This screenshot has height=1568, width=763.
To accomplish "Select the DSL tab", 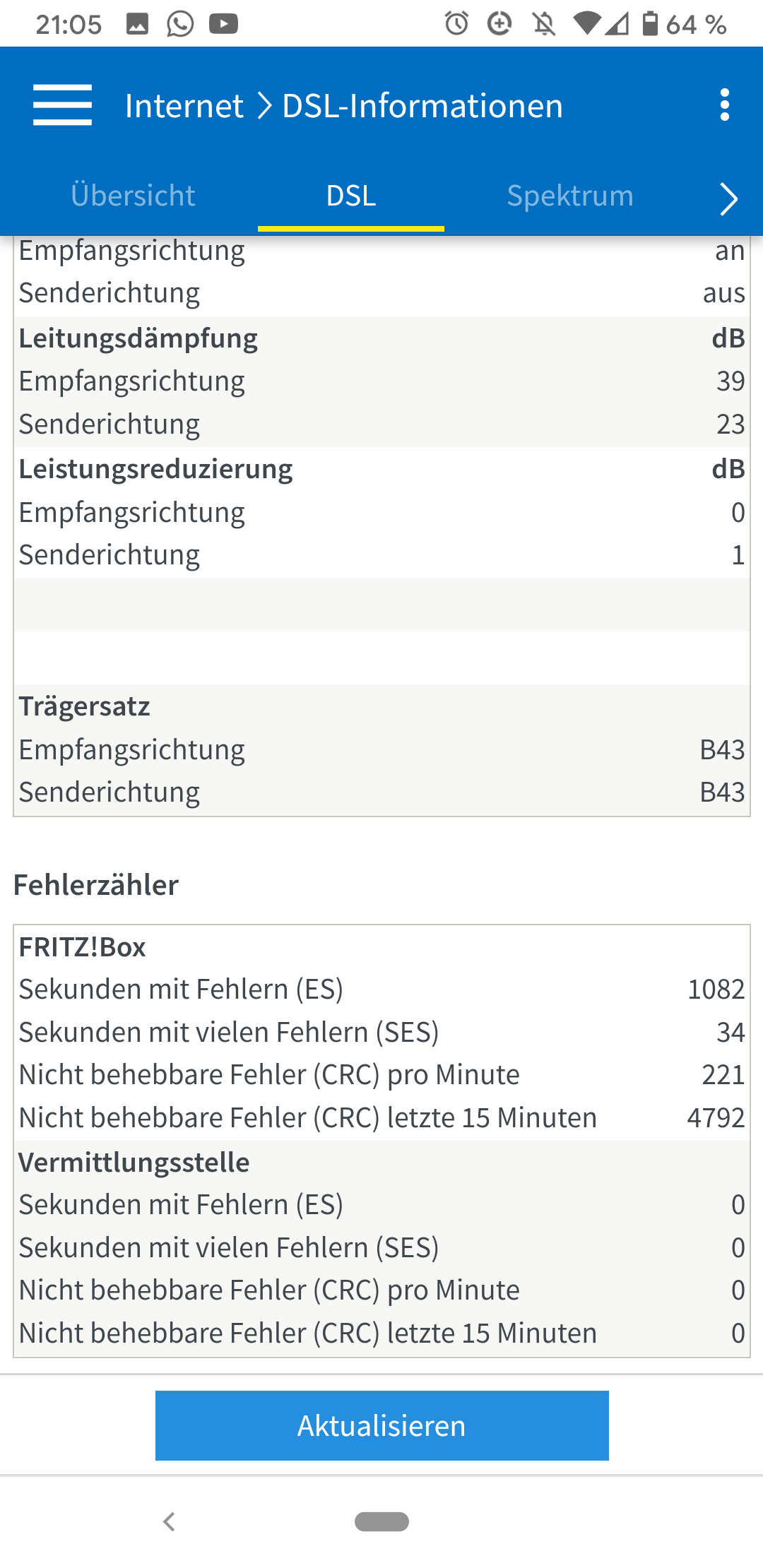I will (x=351, y=196).
